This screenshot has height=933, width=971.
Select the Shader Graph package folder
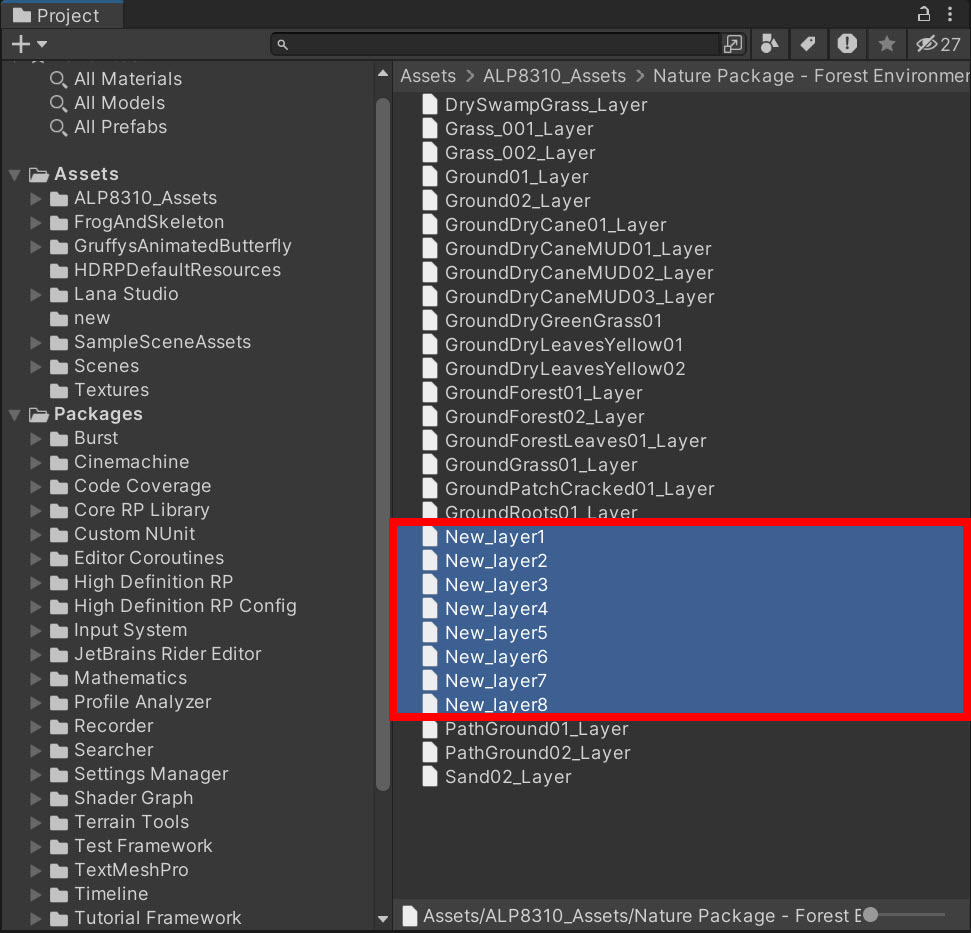click(x=121, y=799)
